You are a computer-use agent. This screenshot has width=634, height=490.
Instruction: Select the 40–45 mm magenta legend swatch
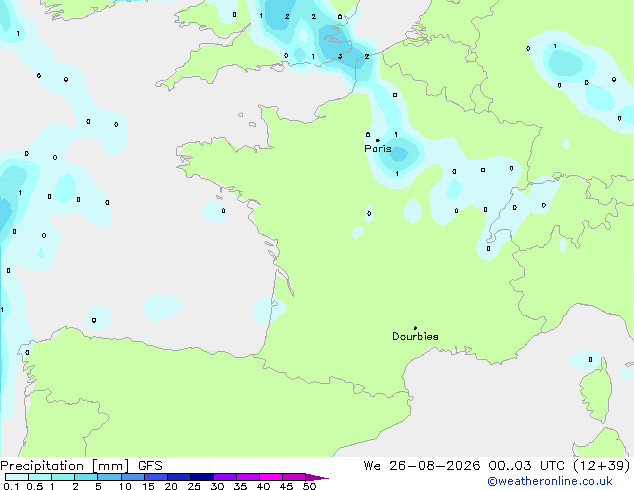coord(271,477)
